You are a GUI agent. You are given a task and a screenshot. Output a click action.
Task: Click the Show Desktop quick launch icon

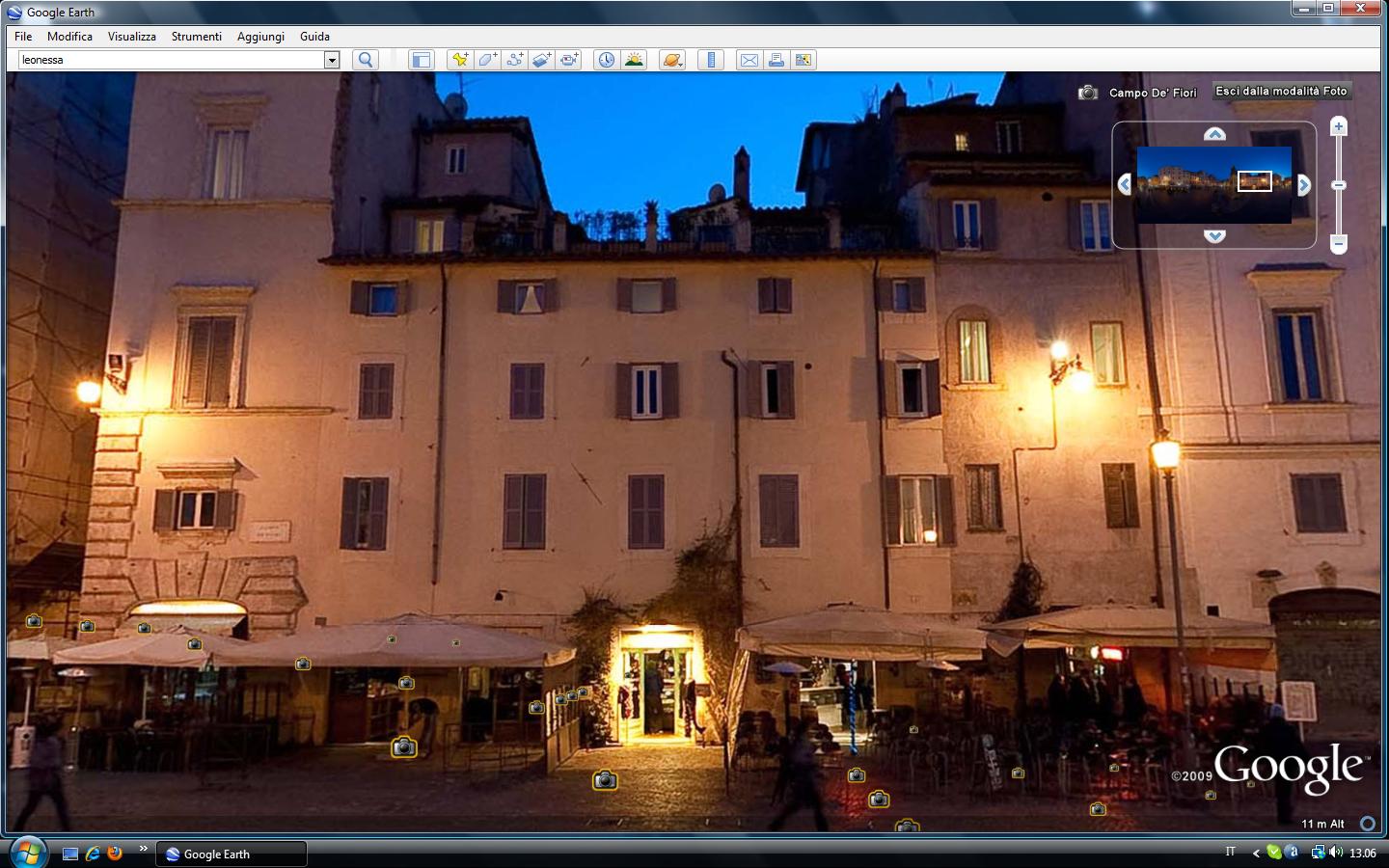(x=69, y=854)
